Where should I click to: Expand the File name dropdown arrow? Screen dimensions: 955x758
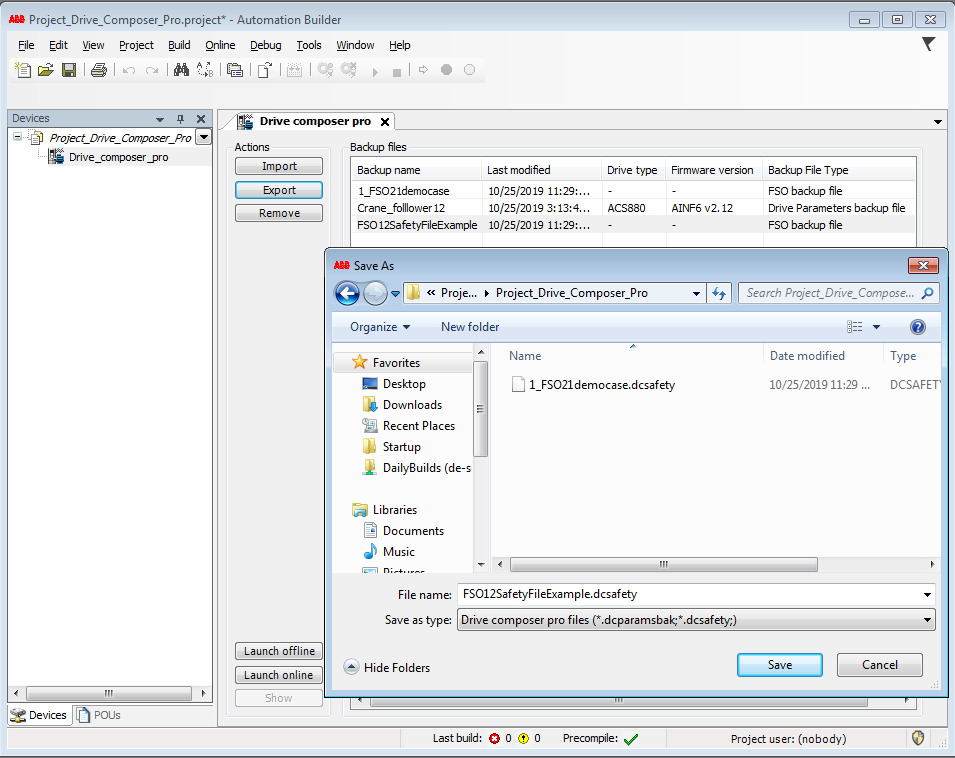(925, 596)
